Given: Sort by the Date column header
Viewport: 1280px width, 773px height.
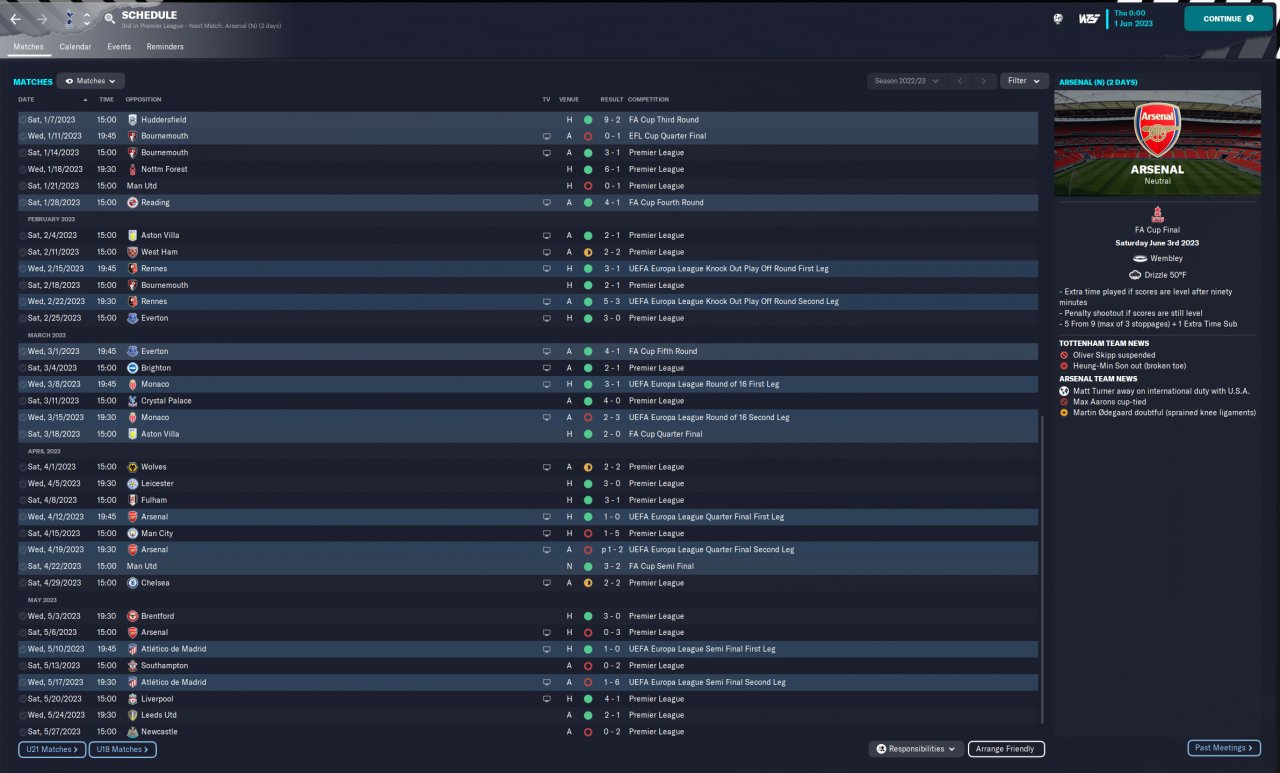Looking at the screenshot, I should pos(26,100).
